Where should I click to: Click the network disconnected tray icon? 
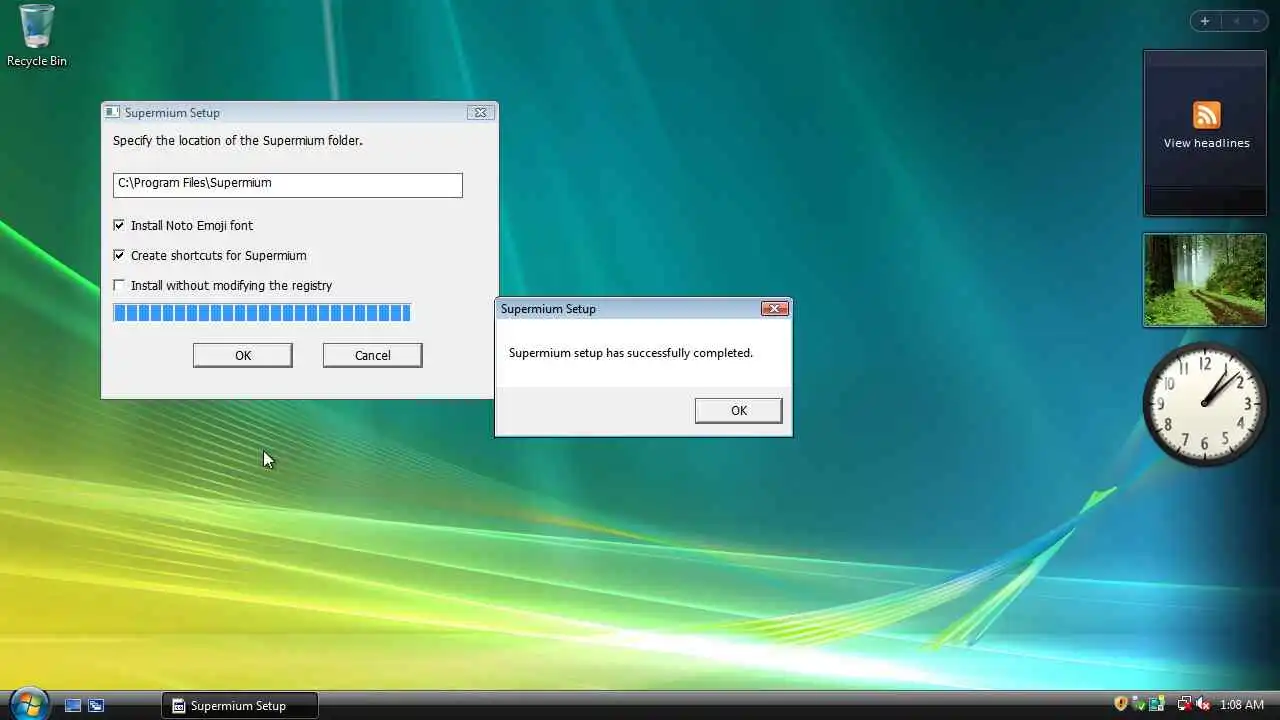pos(1184,704)
